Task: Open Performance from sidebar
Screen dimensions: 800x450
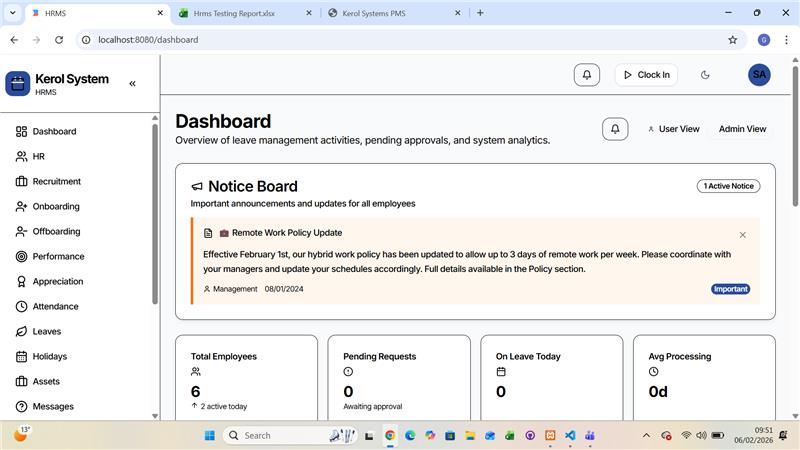Action: pyautogui.click(x=58, y=257)
